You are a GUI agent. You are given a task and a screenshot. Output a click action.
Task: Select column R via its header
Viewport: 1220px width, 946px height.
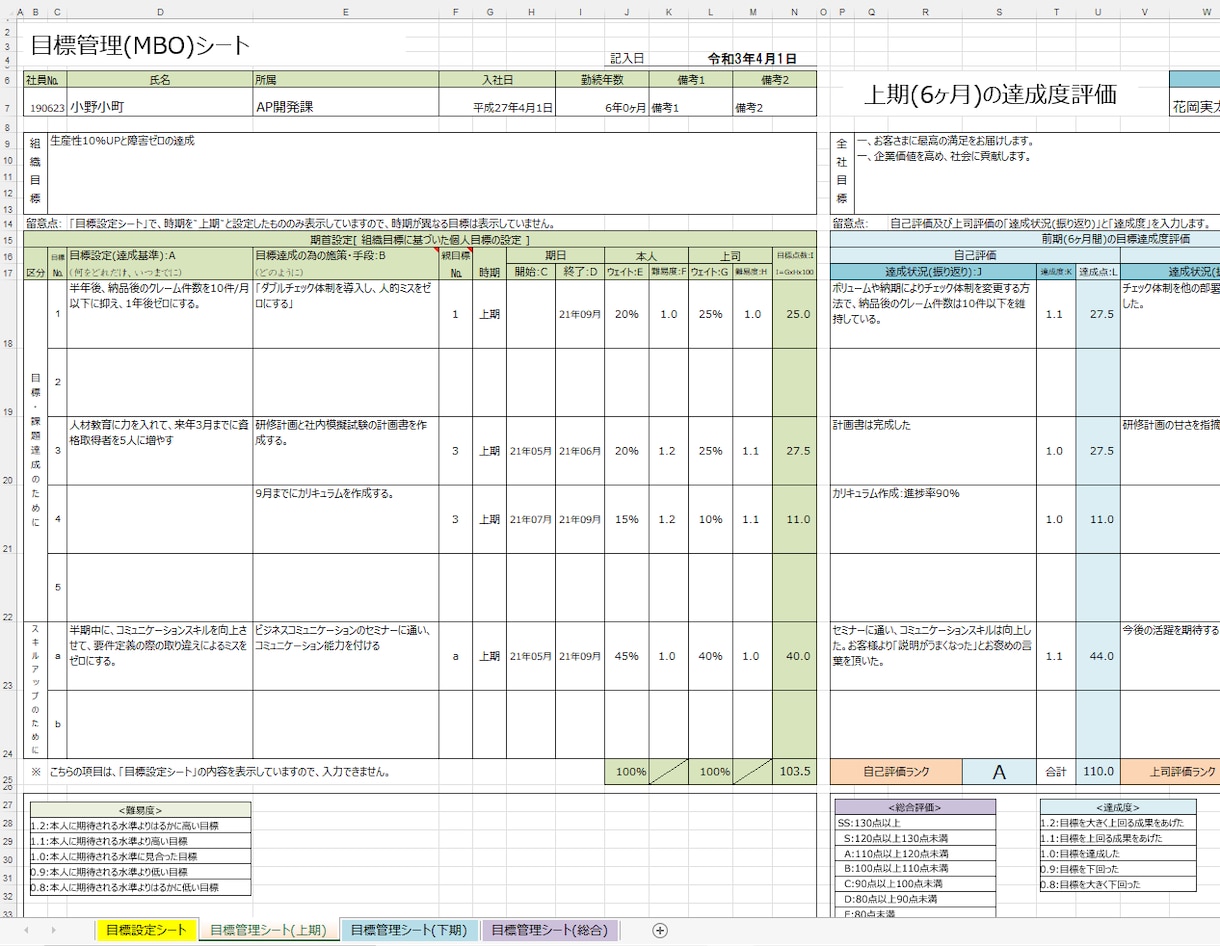pyautogui.click(x=926, y=12)
